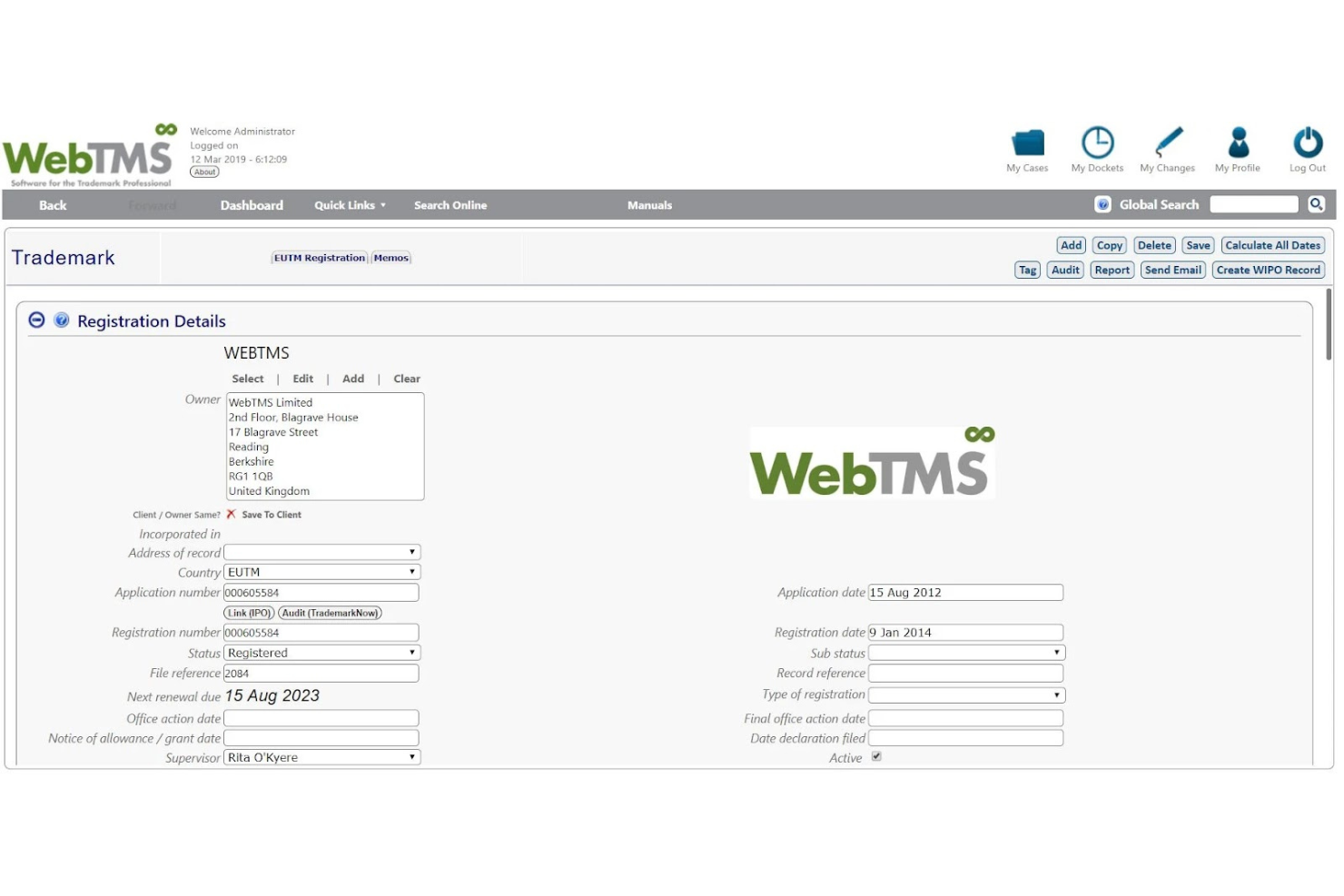Open the Country dropdown showing EUTM
This screenshot has height=896, width=1344.
click(321, 572)
